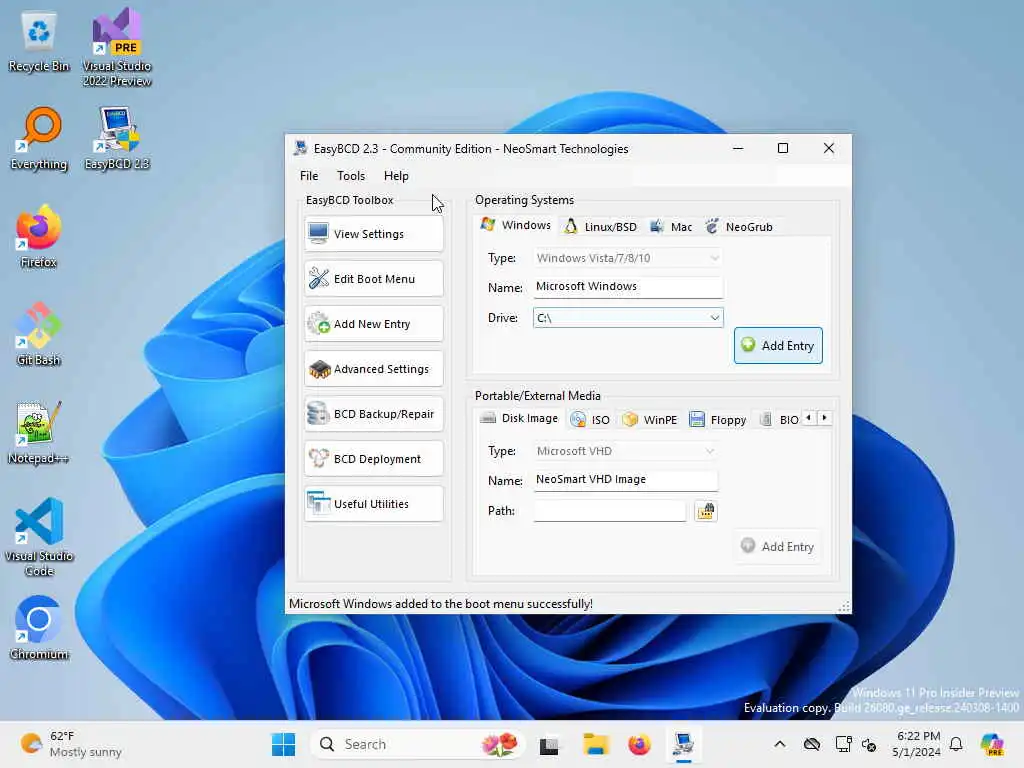The image size is (1024, 768).
Task: Browse for disk image path icon
Action: 705,511
